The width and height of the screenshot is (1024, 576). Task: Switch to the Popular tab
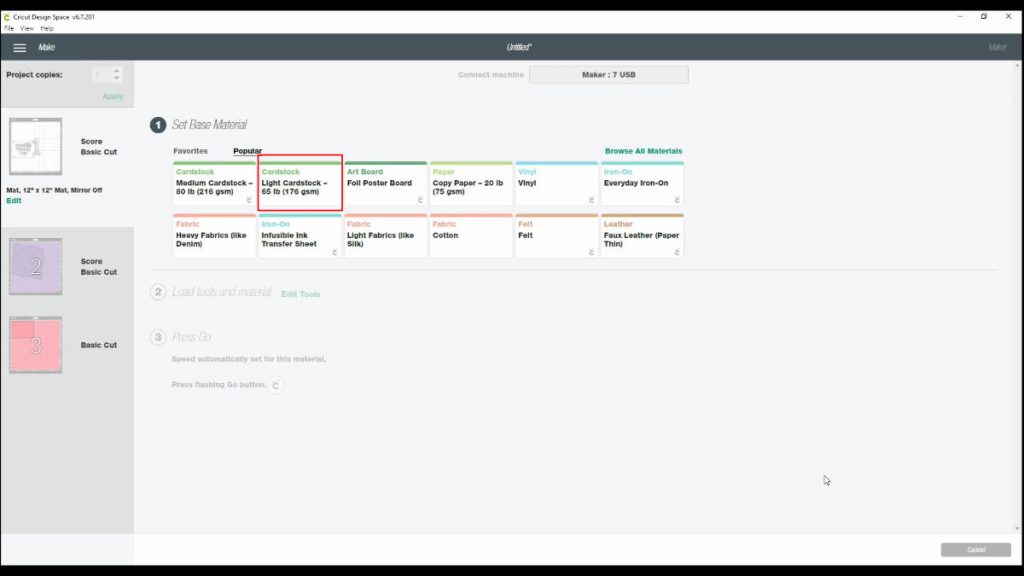click(x=248, y=151)
